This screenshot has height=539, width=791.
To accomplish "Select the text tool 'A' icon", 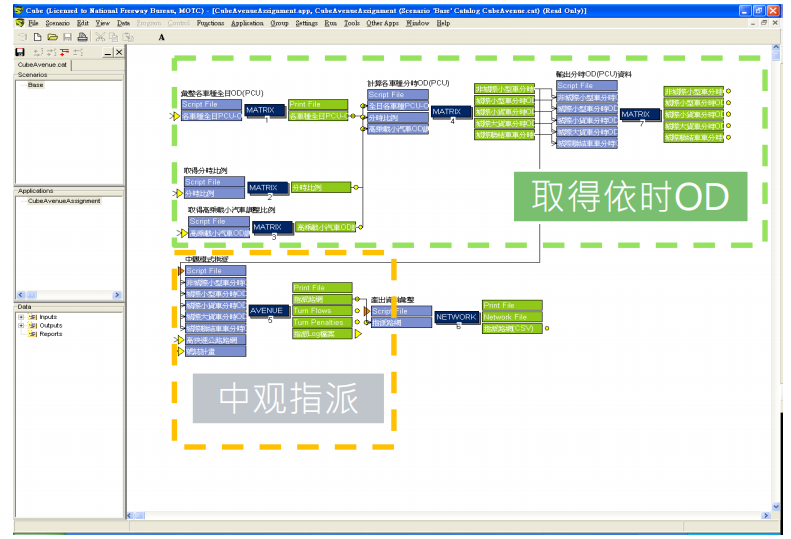I will [162, 37].
